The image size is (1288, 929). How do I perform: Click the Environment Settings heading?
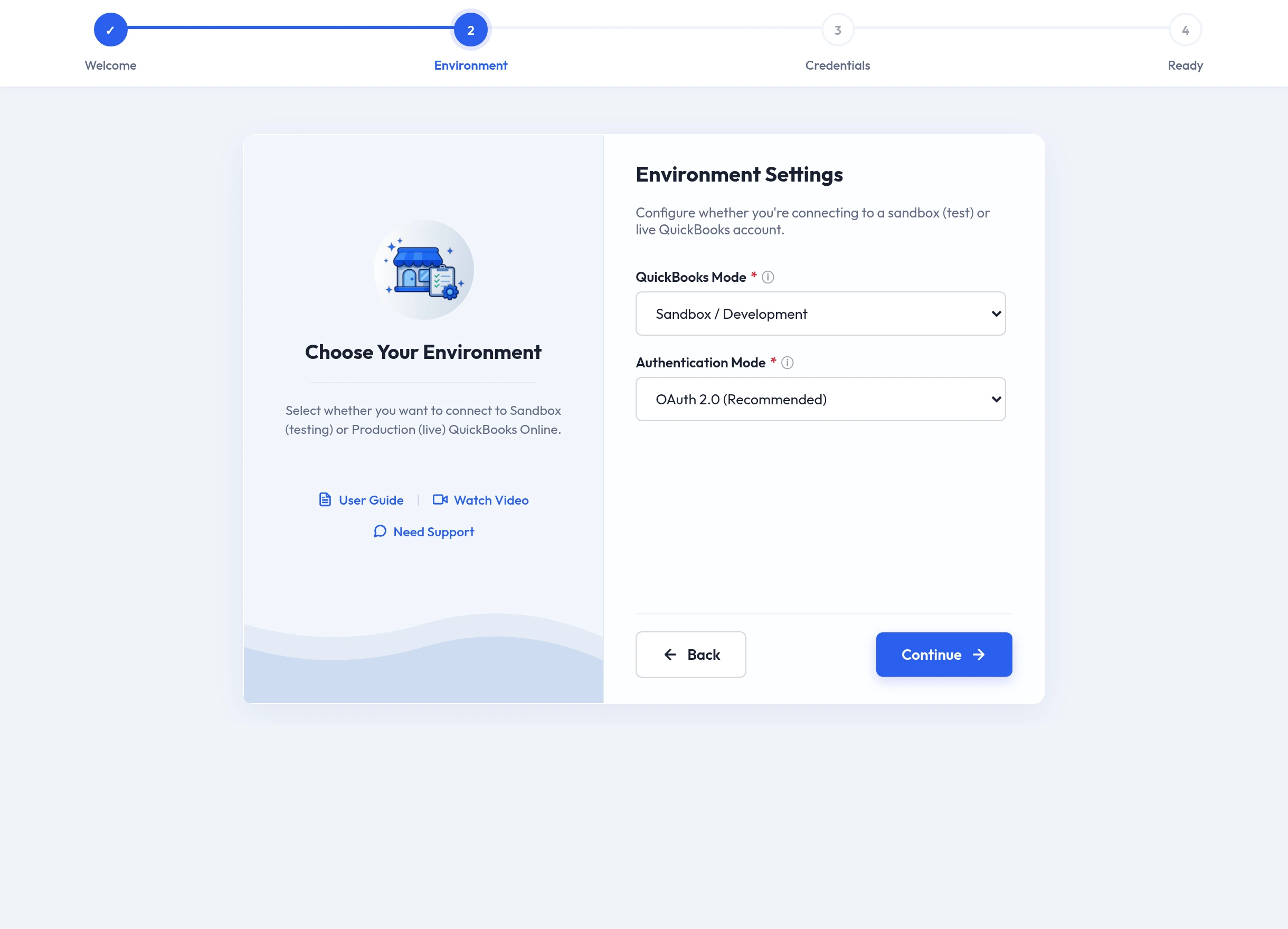click(739, 174)
